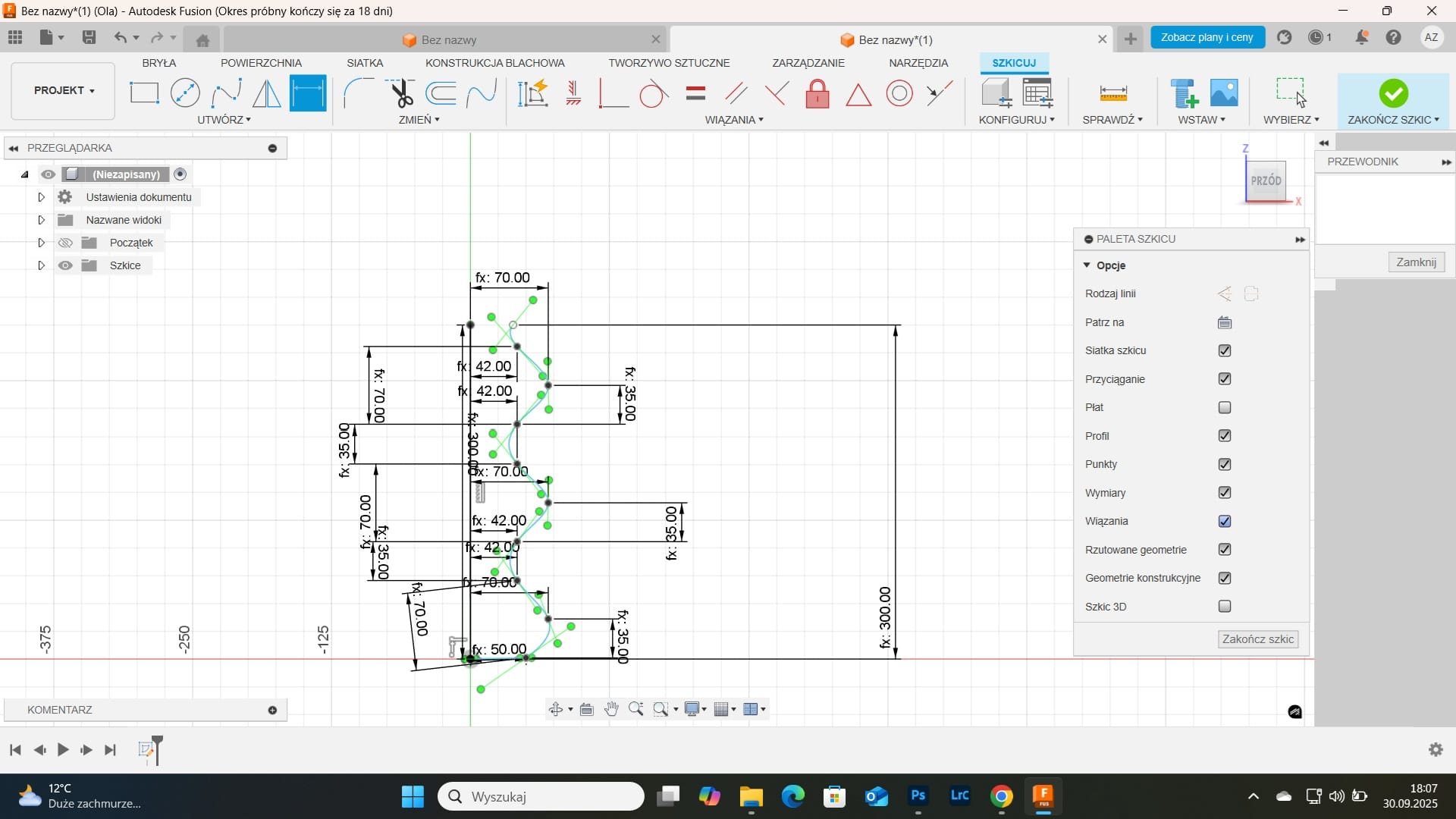The width and height of the screenshot is (1456, 819).
Task: Select the Trim scissors tool
Action: coord(402,94)
